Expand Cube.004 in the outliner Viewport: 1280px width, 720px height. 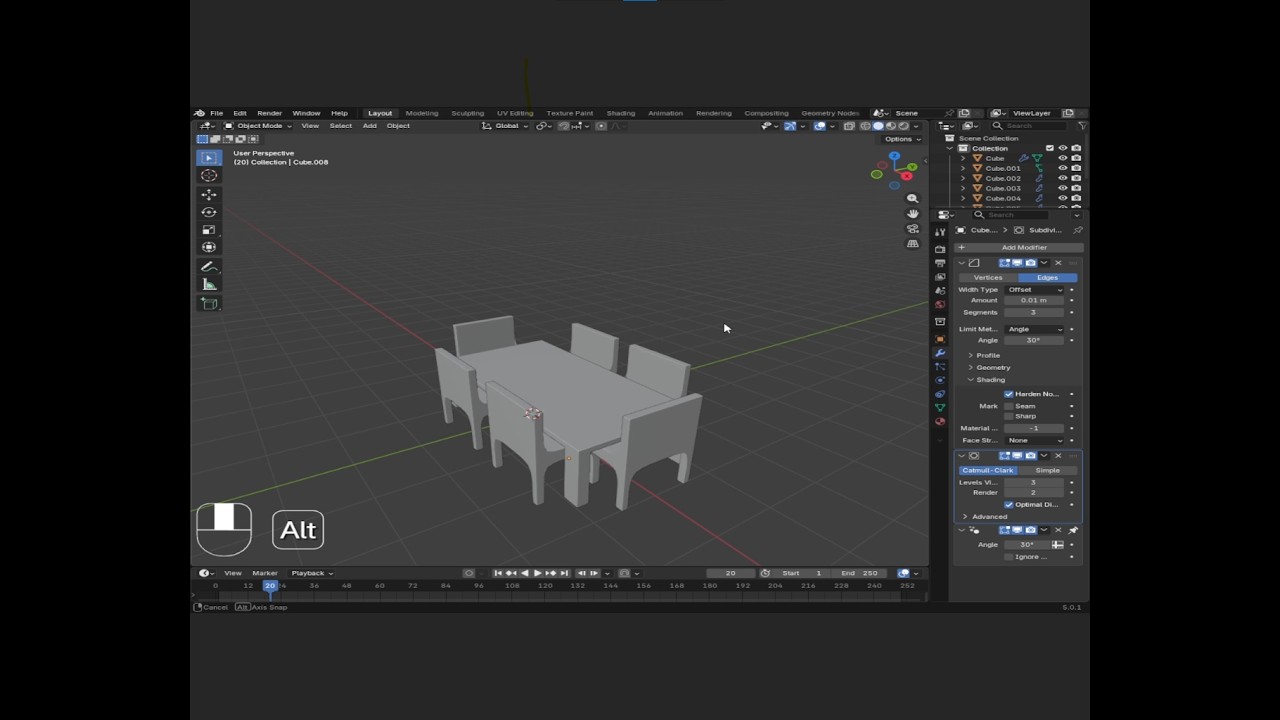coord(963,198)
